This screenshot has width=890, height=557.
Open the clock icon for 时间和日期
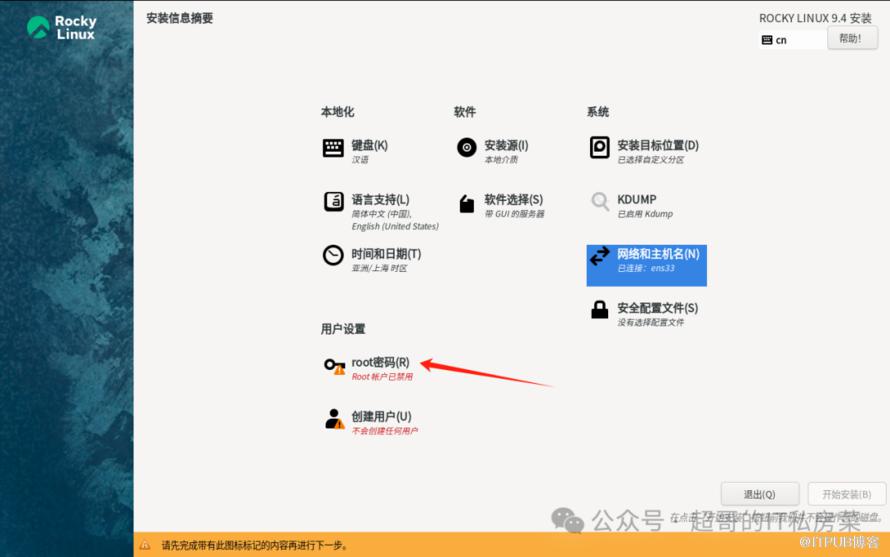pyautogui.click(x=333, y=256)
